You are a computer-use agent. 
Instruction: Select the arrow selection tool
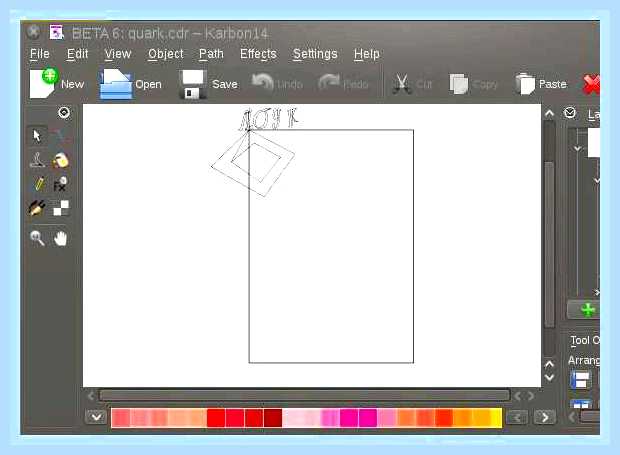tap(37, 136)
